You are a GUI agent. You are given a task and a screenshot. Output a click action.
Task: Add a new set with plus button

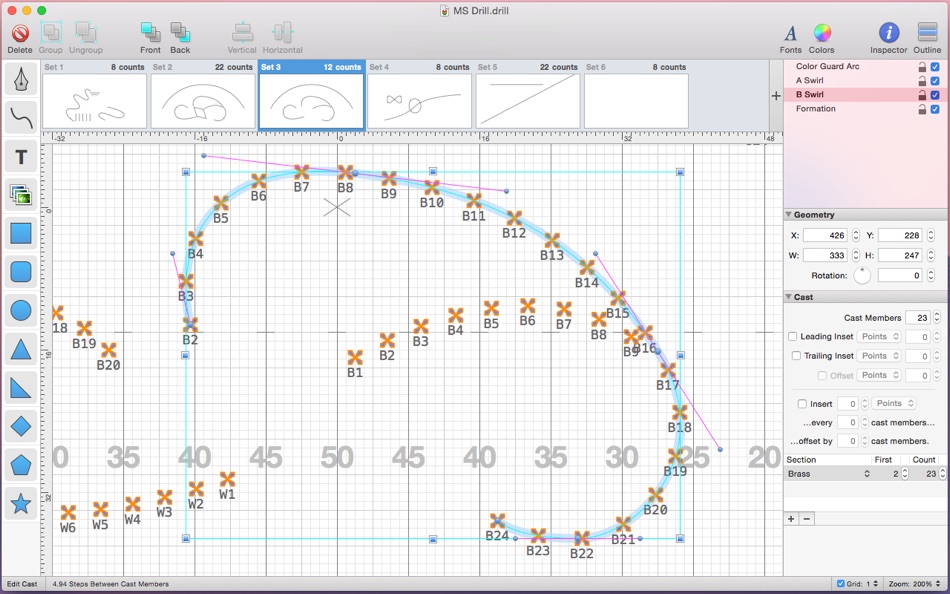[776, 96]
